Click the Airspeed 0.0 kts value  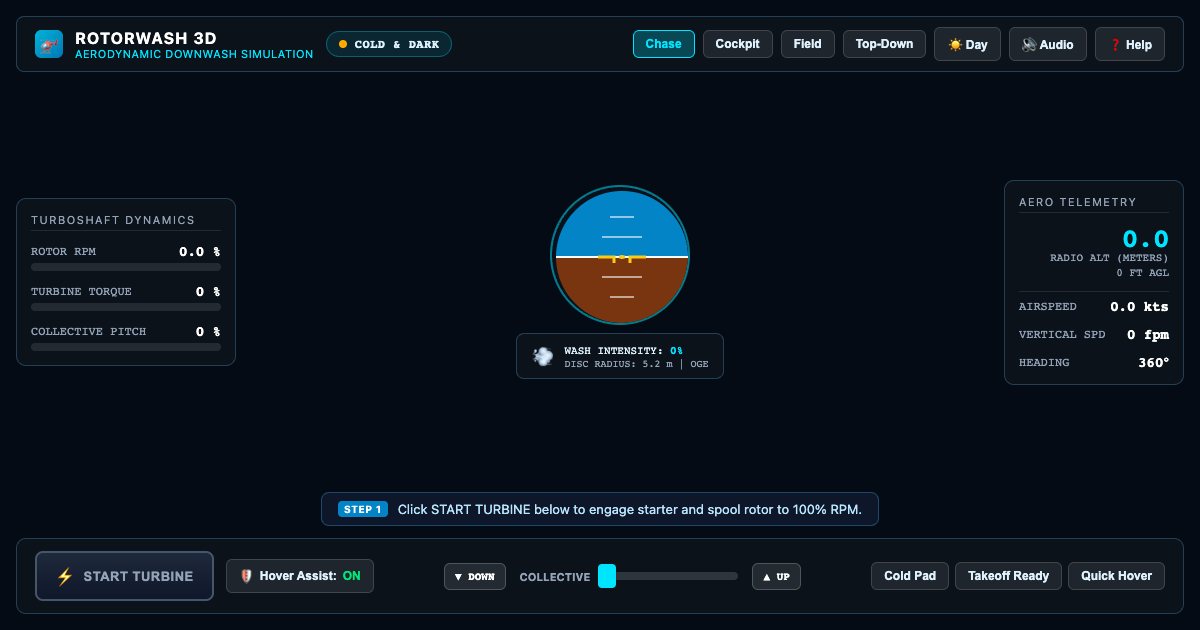(x=1139, y=307)
